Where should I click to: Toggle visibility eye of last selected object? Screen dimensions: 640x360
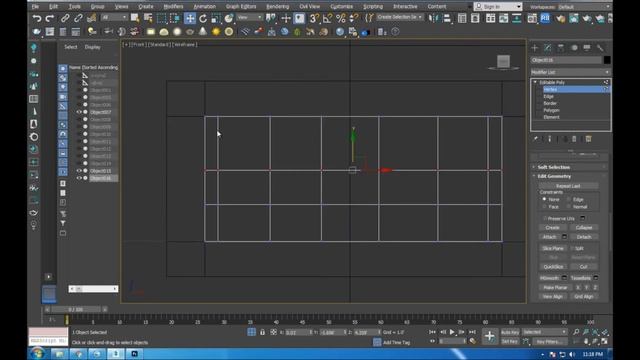coord(79,178)
